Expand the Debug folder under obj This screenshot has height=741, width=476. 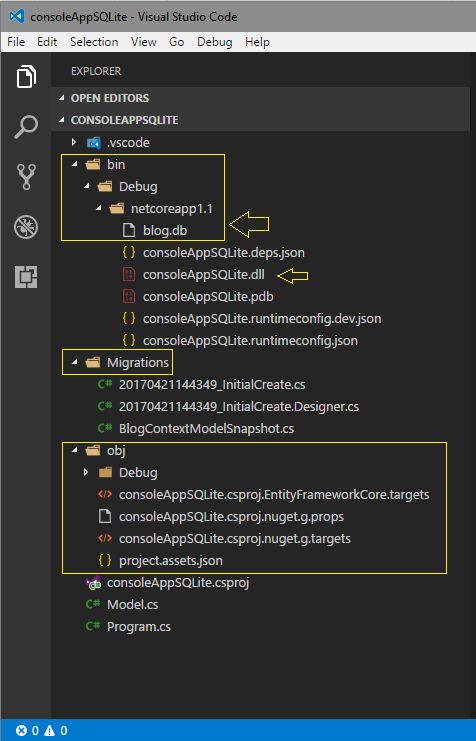(x=86, y=472)
